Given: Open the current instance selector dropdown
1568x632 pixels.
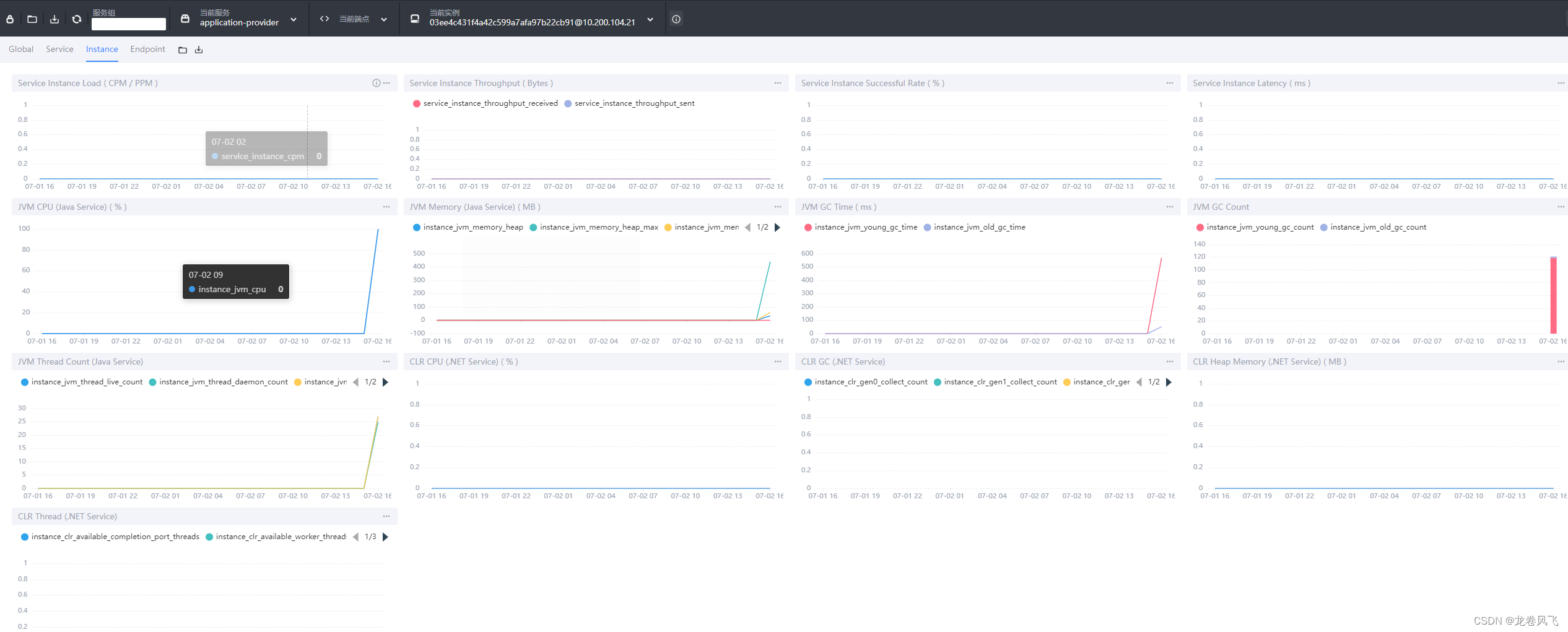Looking at the screenshot, I should tap(532, 19).
